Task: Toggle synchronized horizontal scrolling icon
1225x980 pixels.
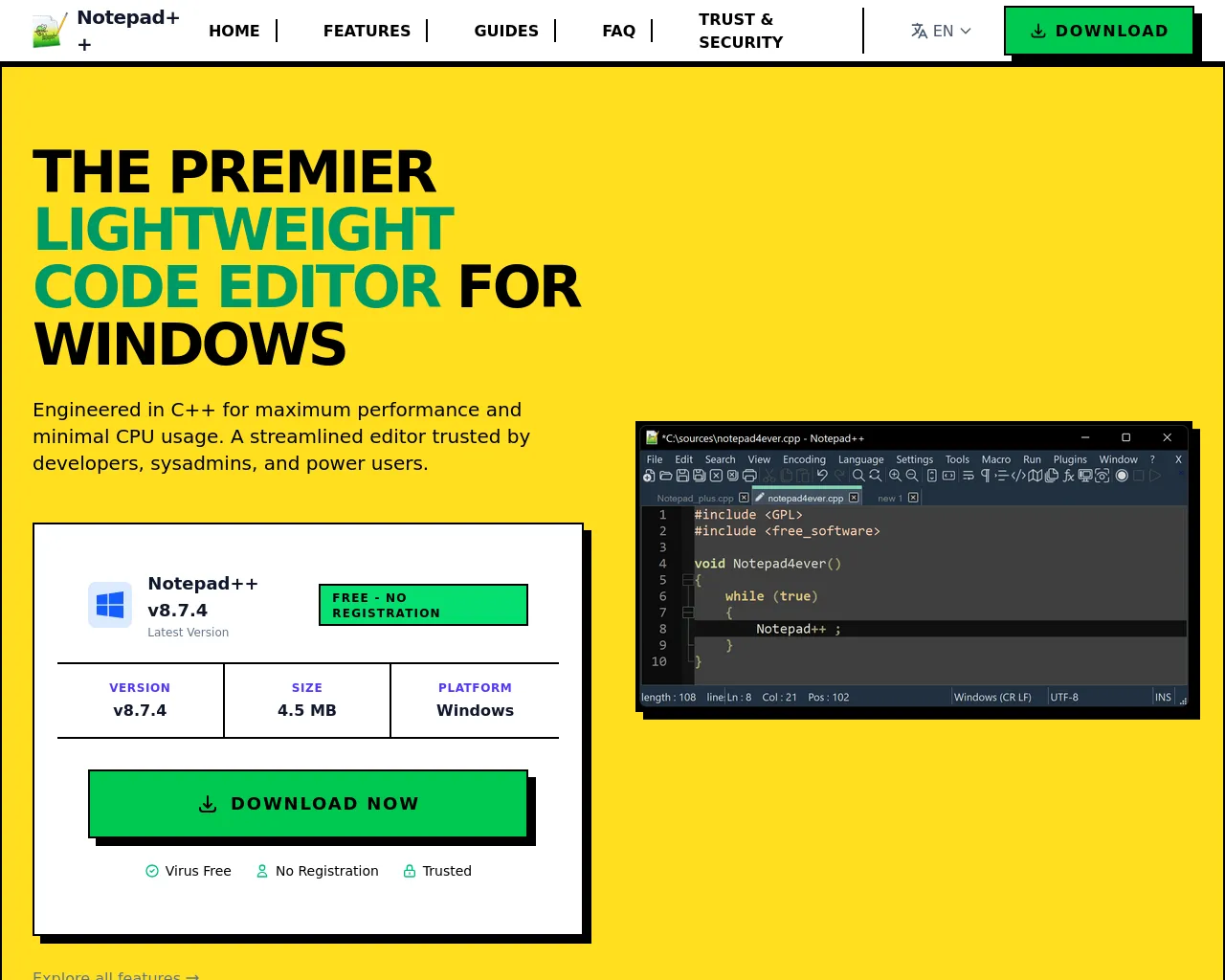Action: pyautogui.click(x=948, y=476)
